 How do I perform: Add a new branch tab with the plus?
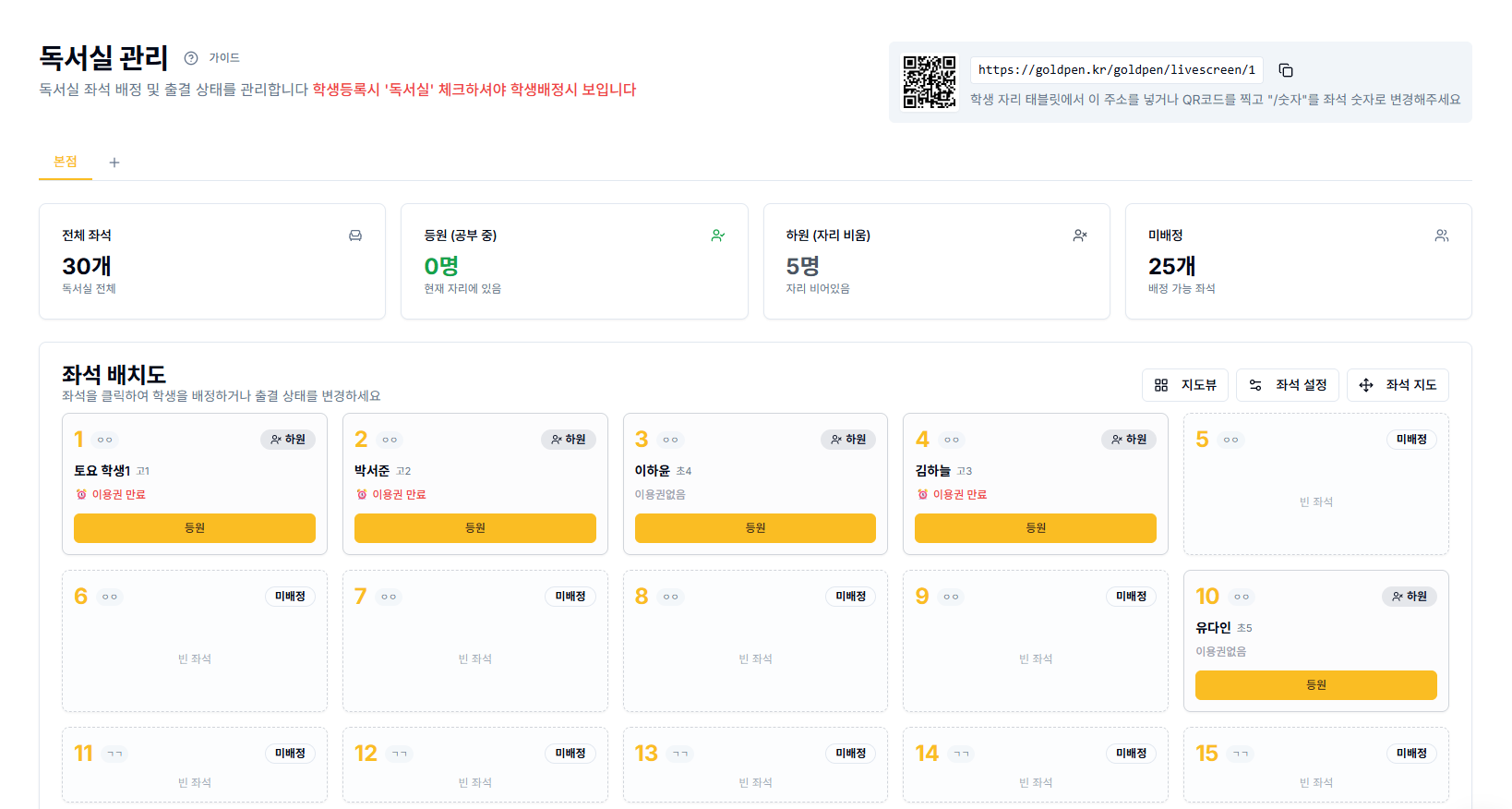click(x=114, y=162)
